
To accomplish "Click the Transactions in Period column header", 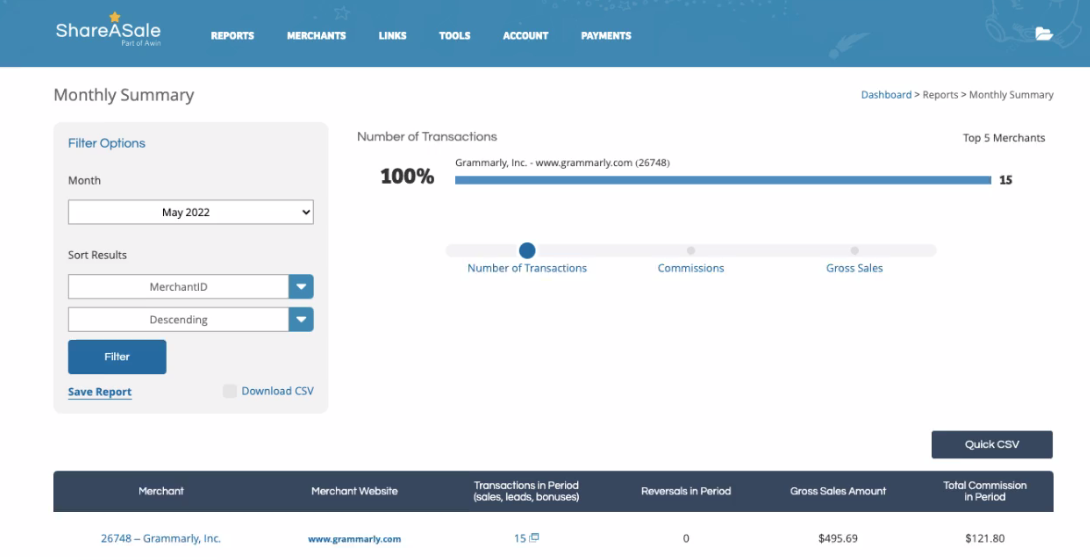I will (526, 491).
